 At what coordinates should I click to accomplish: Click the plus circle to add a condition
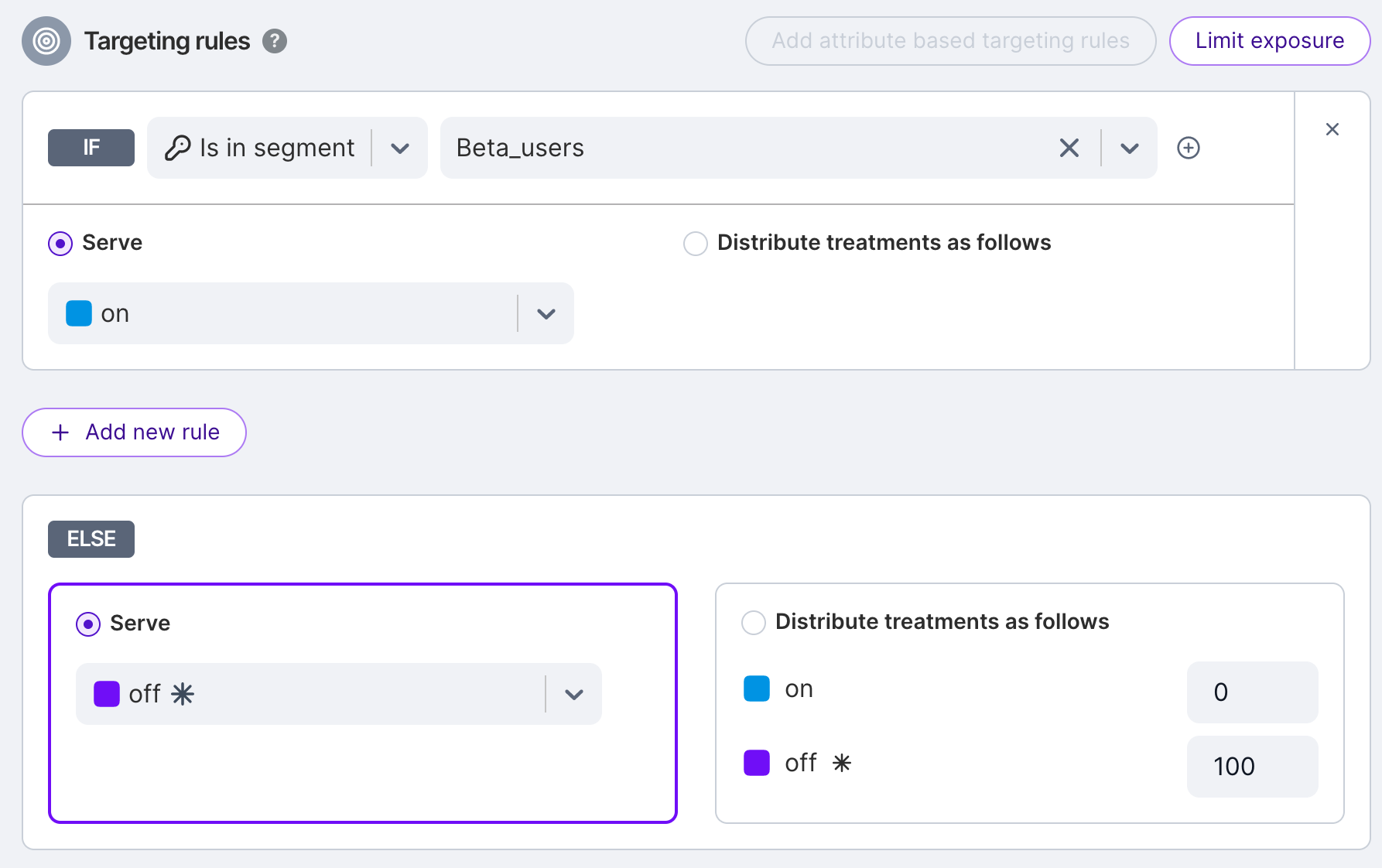click(1188, 148)
